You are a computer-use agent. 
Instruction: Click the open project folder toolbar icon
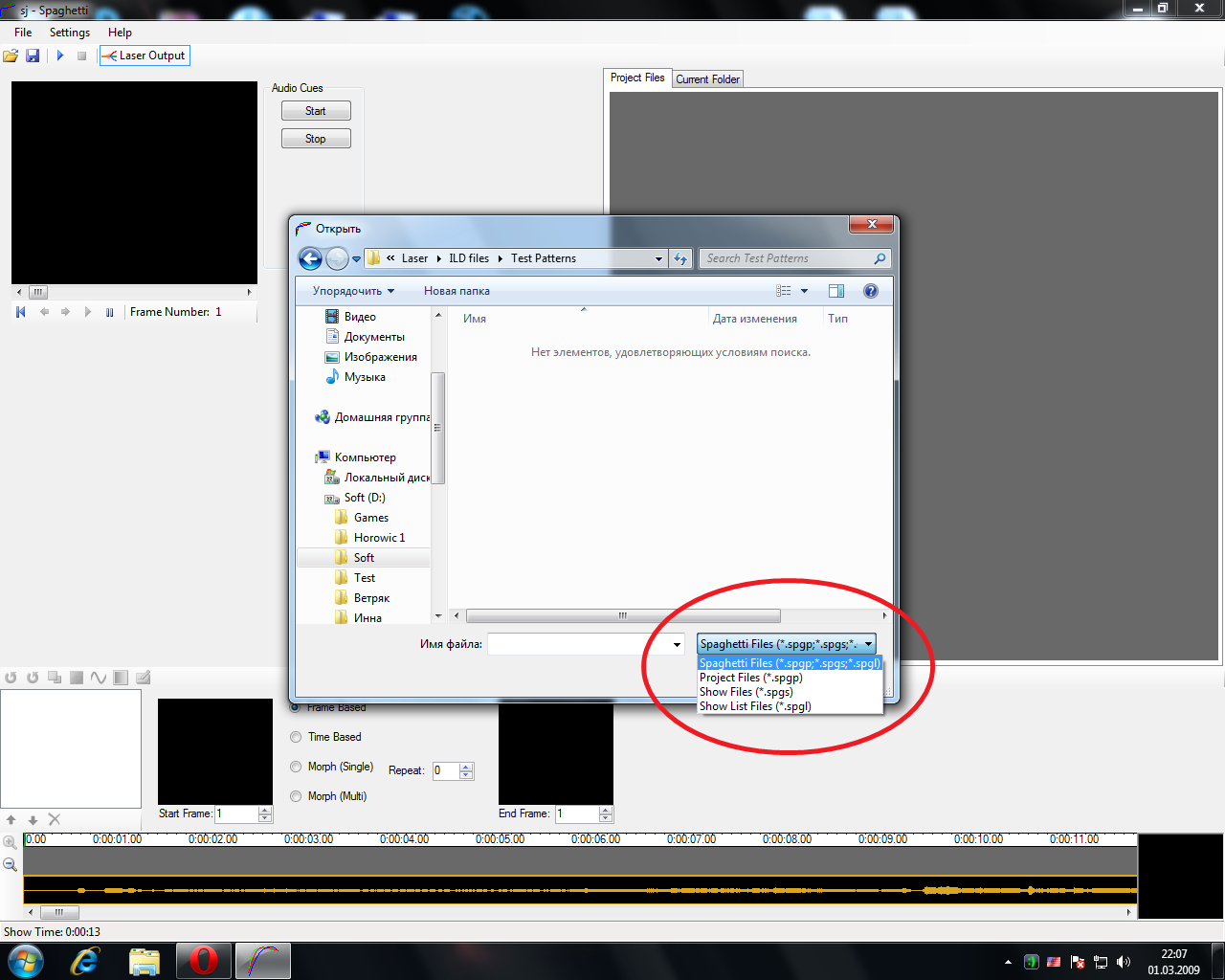11,56
